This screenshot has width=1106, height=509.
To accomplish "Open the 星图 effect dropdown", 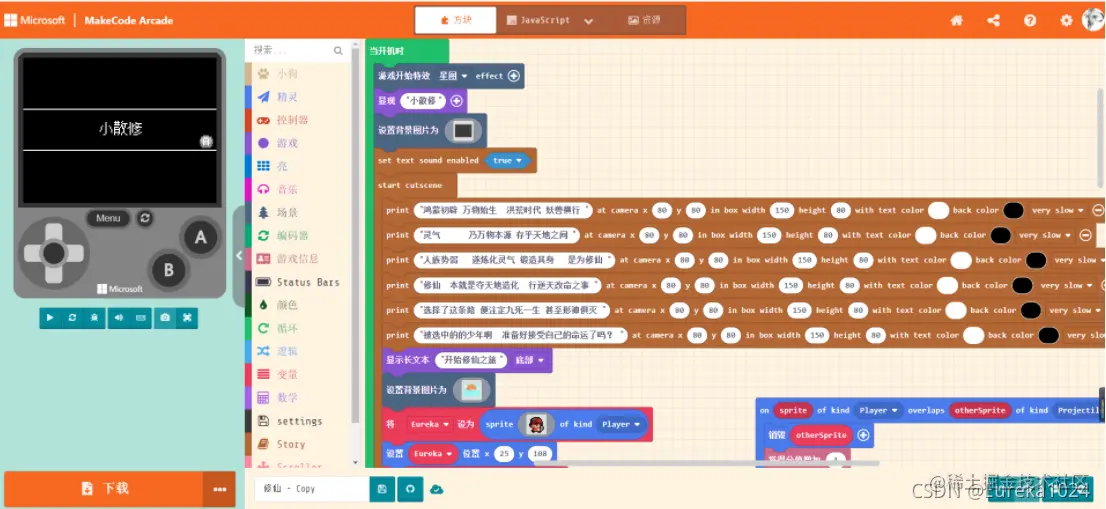I will tap(452, 76).
